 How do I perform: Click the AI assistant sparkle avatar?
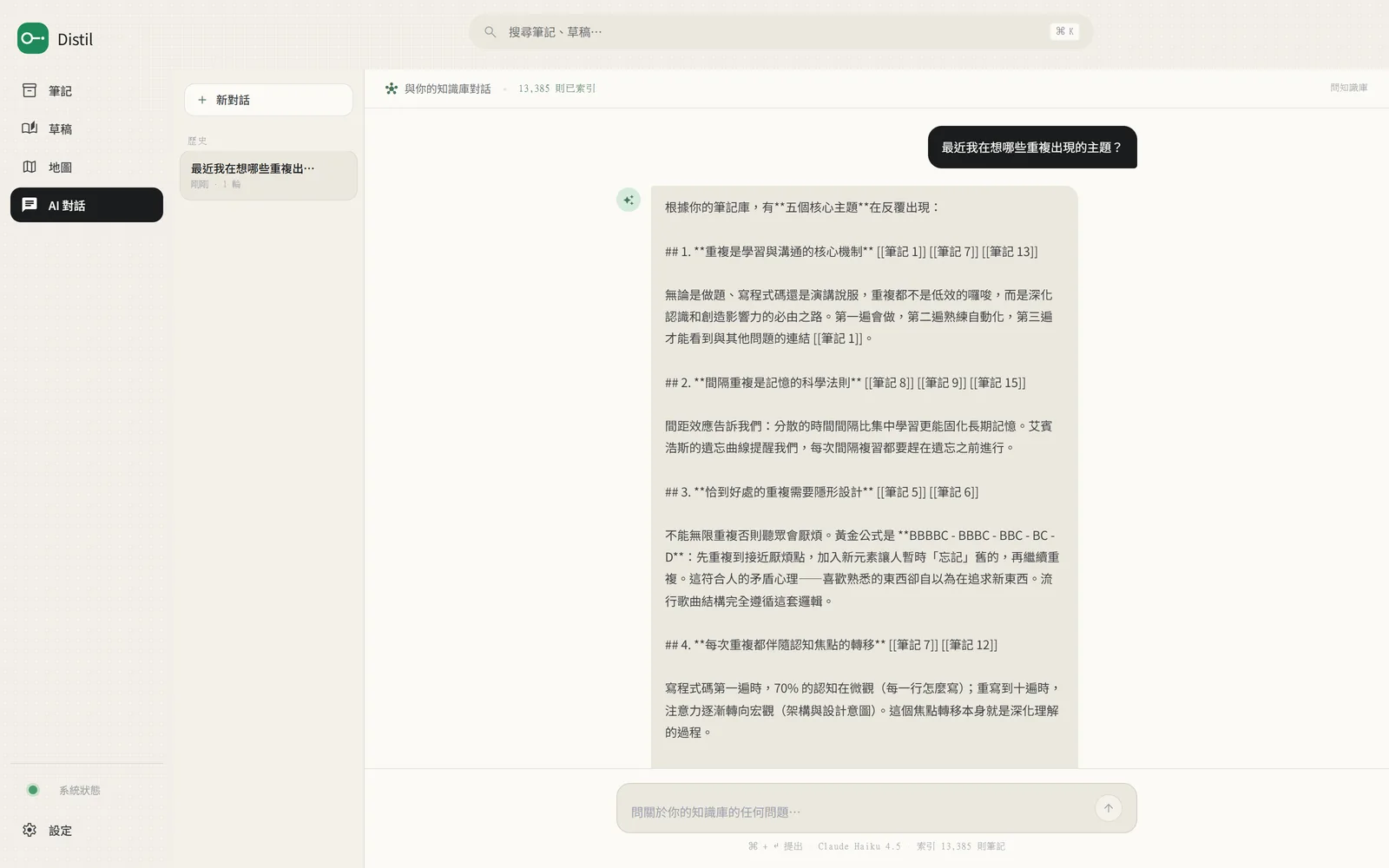[x=629, y=200]
